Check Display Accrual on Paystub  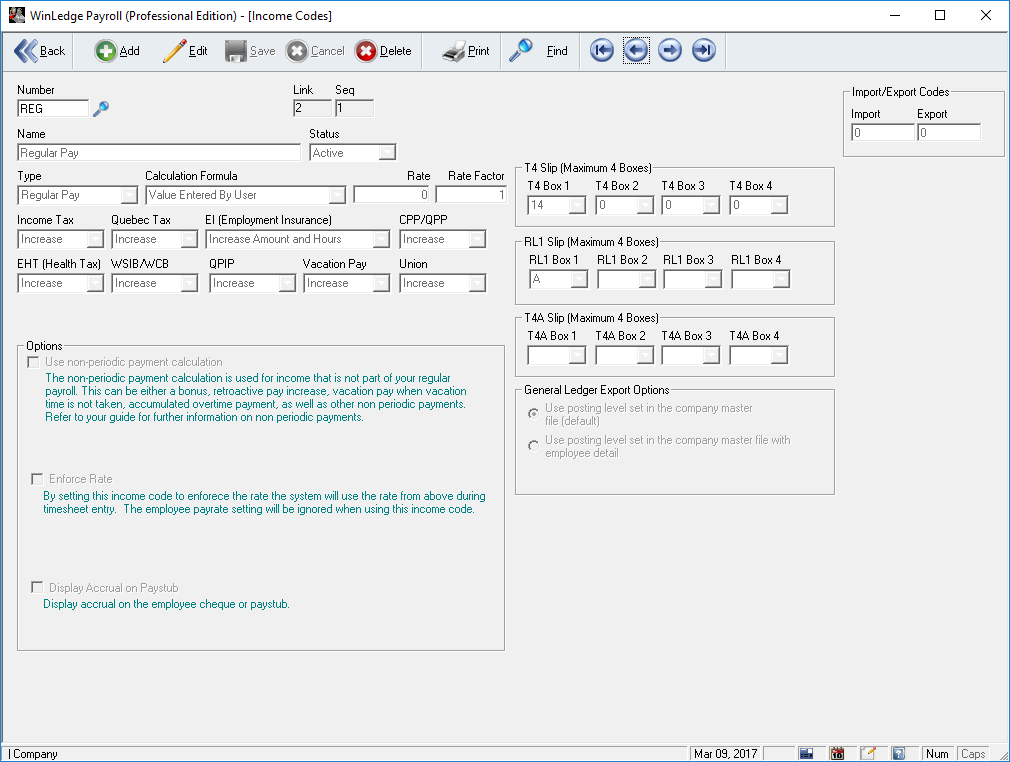tap(38, 588)
